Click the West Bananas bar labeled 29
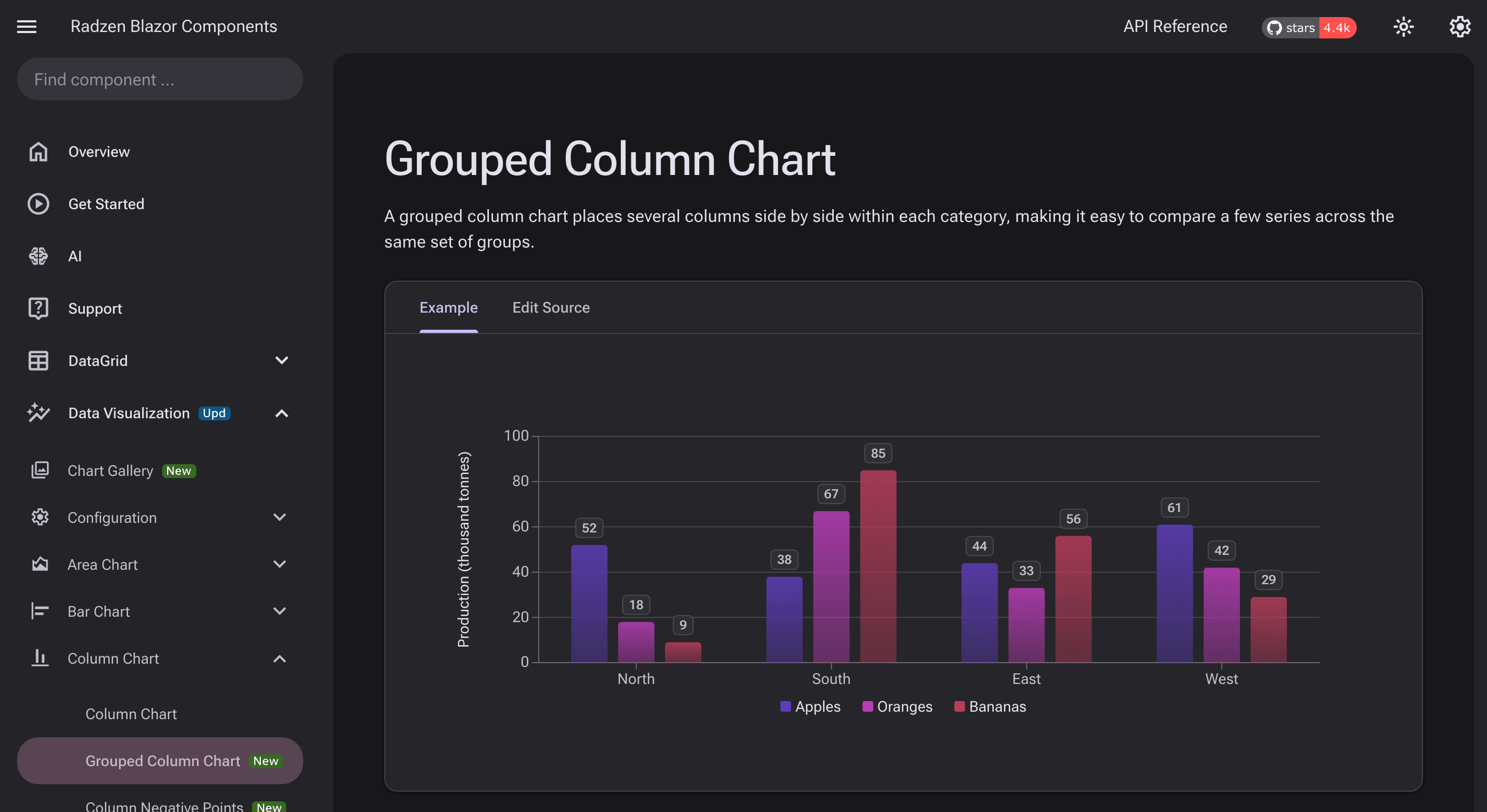Image resolution: width=1487 pixels, height=812 pixels. click(1268, 630)
